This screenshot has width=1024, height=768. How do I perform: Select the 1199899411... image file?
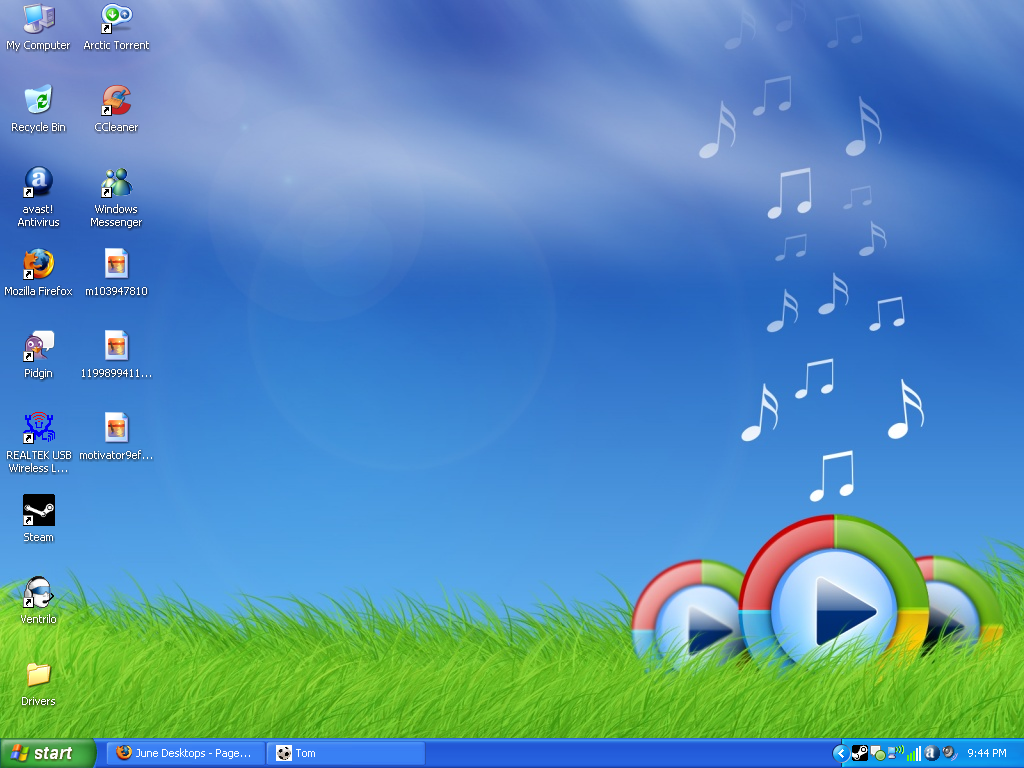pos(116,355)
